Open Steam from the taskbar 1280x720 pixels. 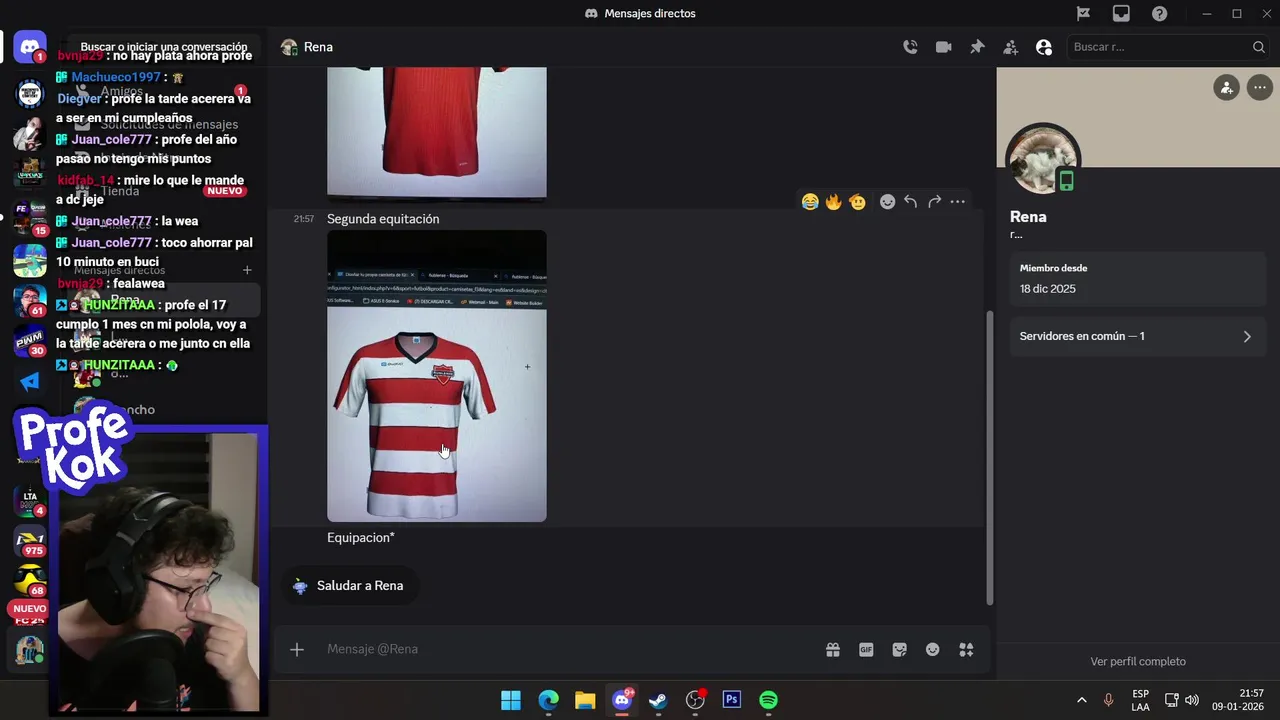658,700
